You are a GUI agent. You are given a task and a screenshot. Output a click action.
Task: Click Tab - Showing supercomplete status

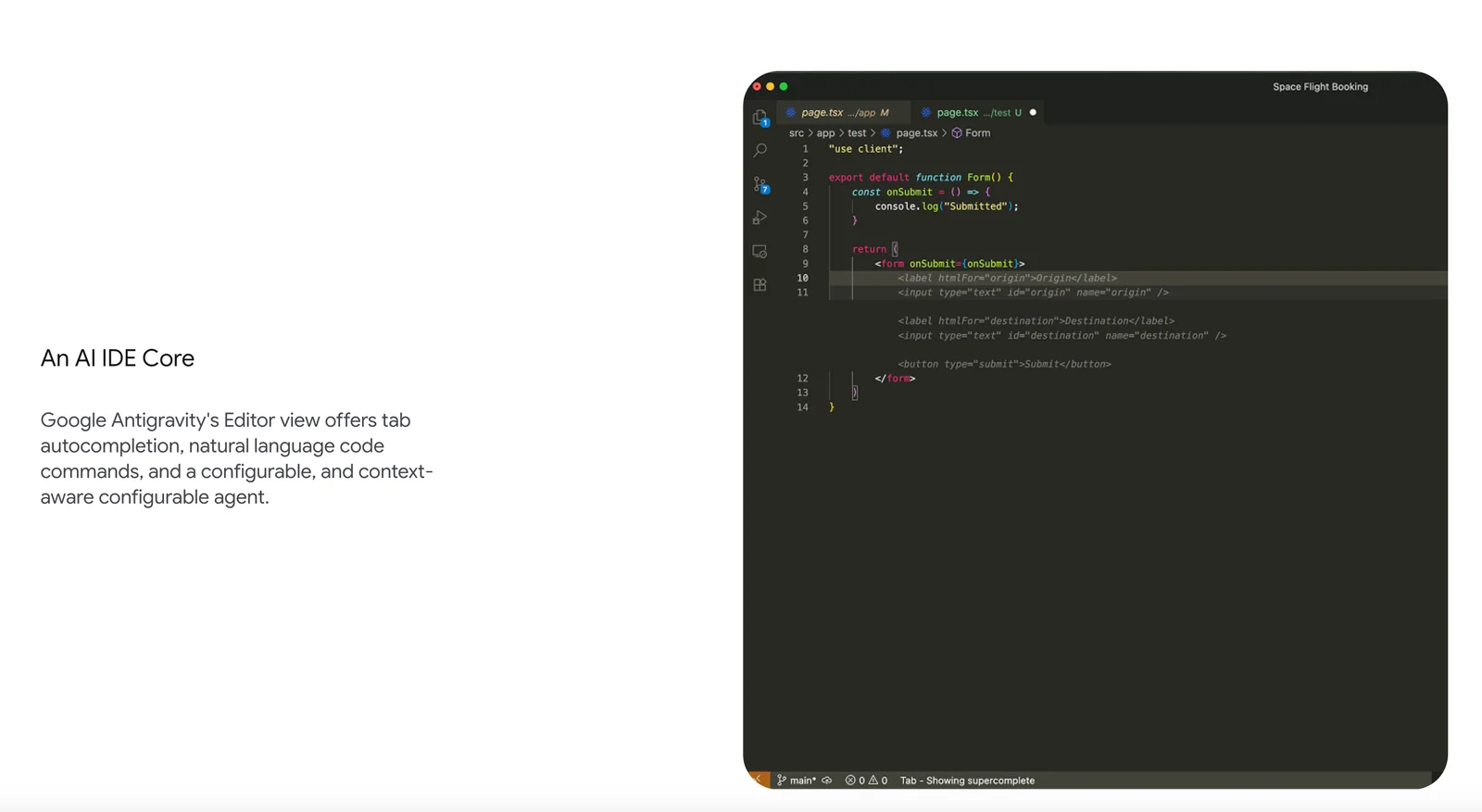[967, 781]
